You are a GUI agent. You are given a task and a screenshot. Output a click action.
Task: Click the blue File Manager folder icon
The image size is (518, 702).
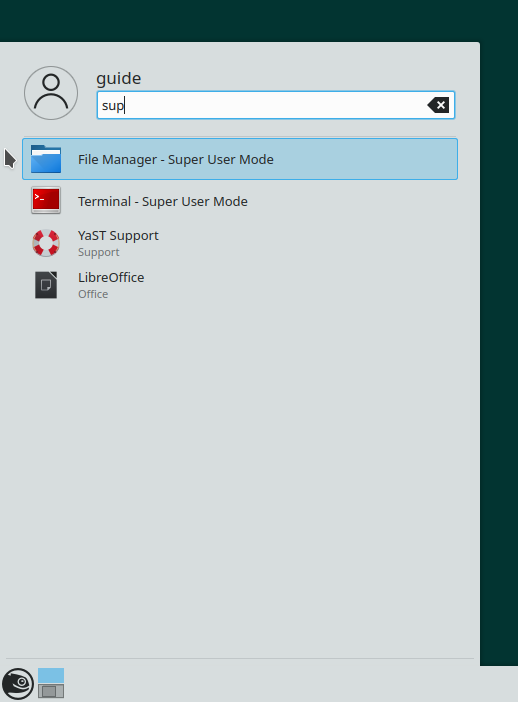(46, 159)
